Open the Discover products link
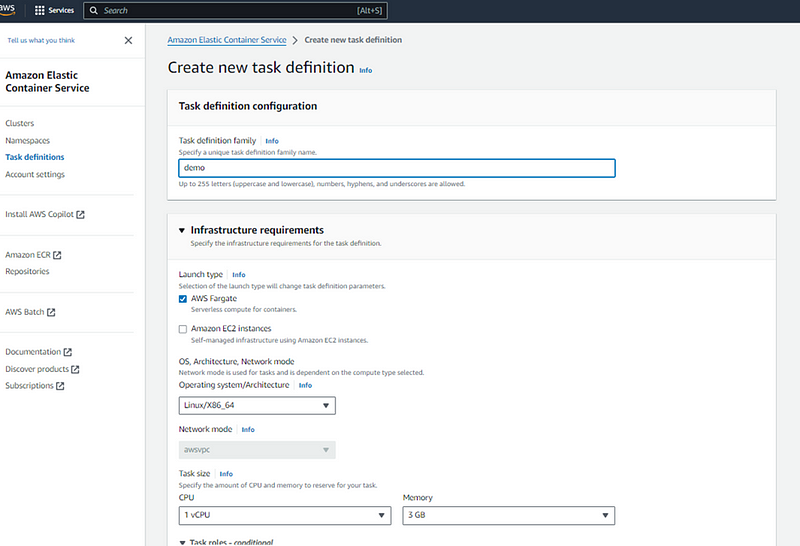Screen dimensions: 800x546 (37, 369)
